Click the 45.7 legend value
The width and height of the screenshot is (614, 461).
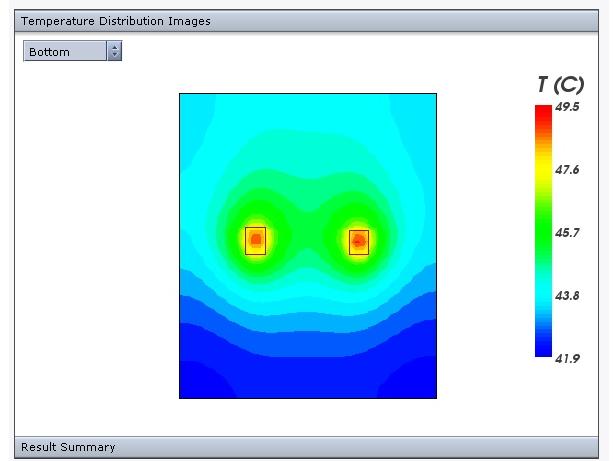pyautogui.click(x=567, y=233)
